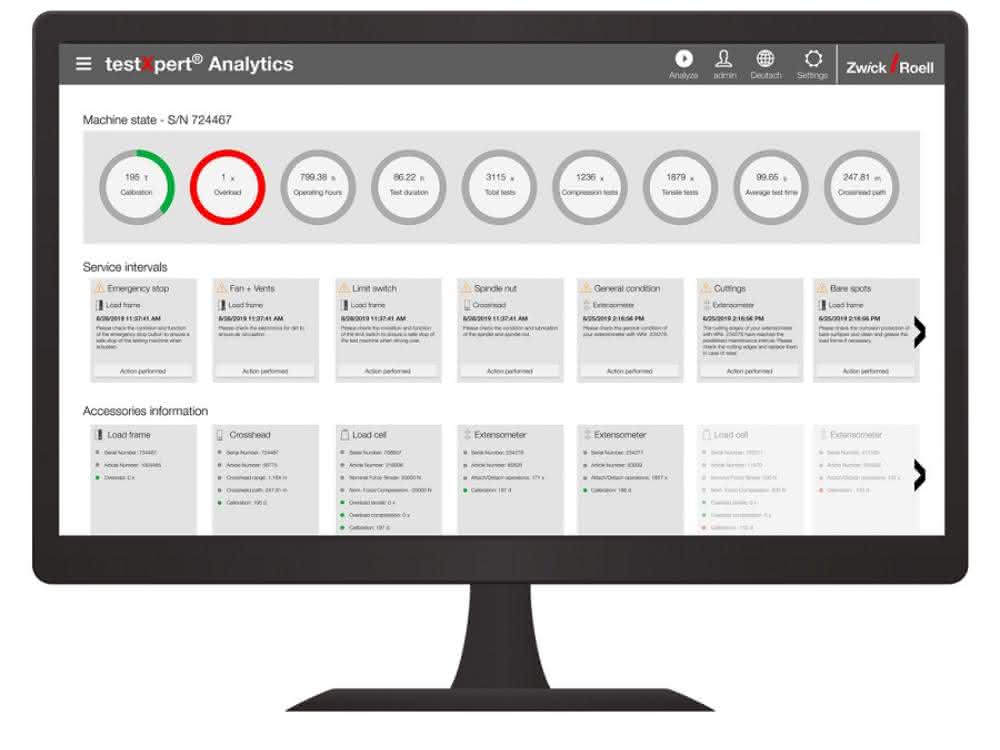Select 'Crosshead path' row in Crosshead card
Viewport: 1000px width, 750px height.
(253, 490)
